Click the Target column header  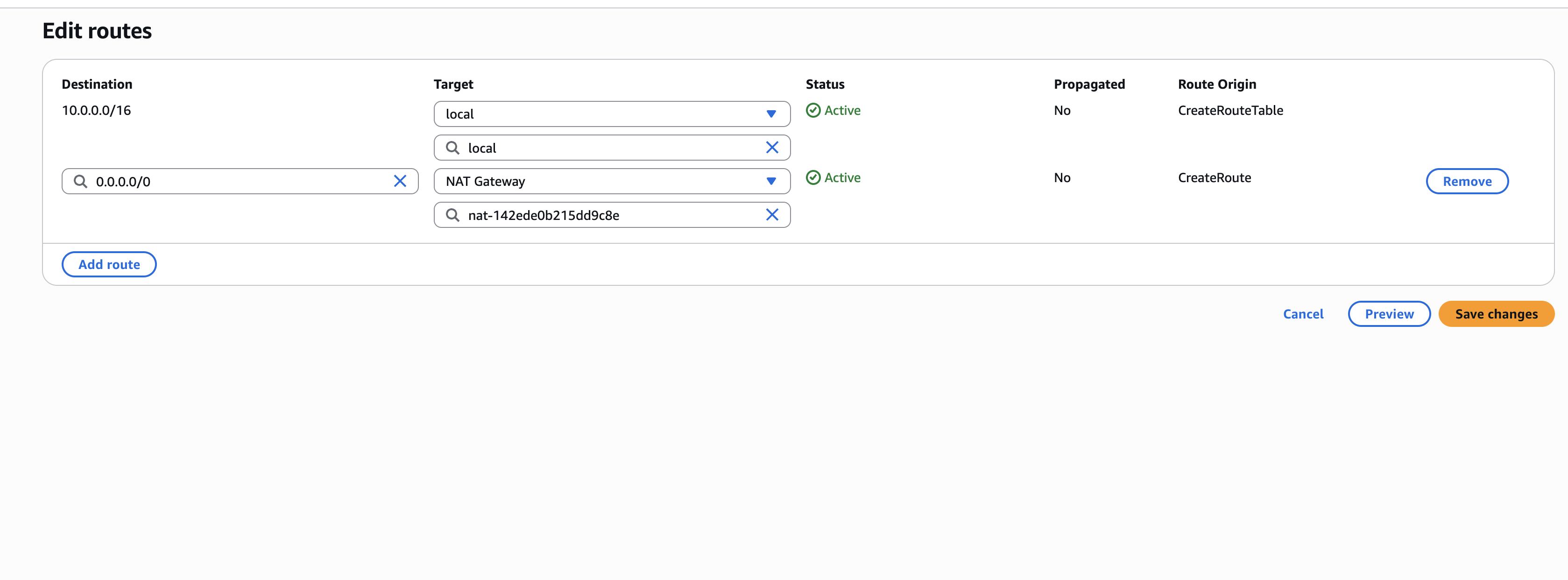453,84
